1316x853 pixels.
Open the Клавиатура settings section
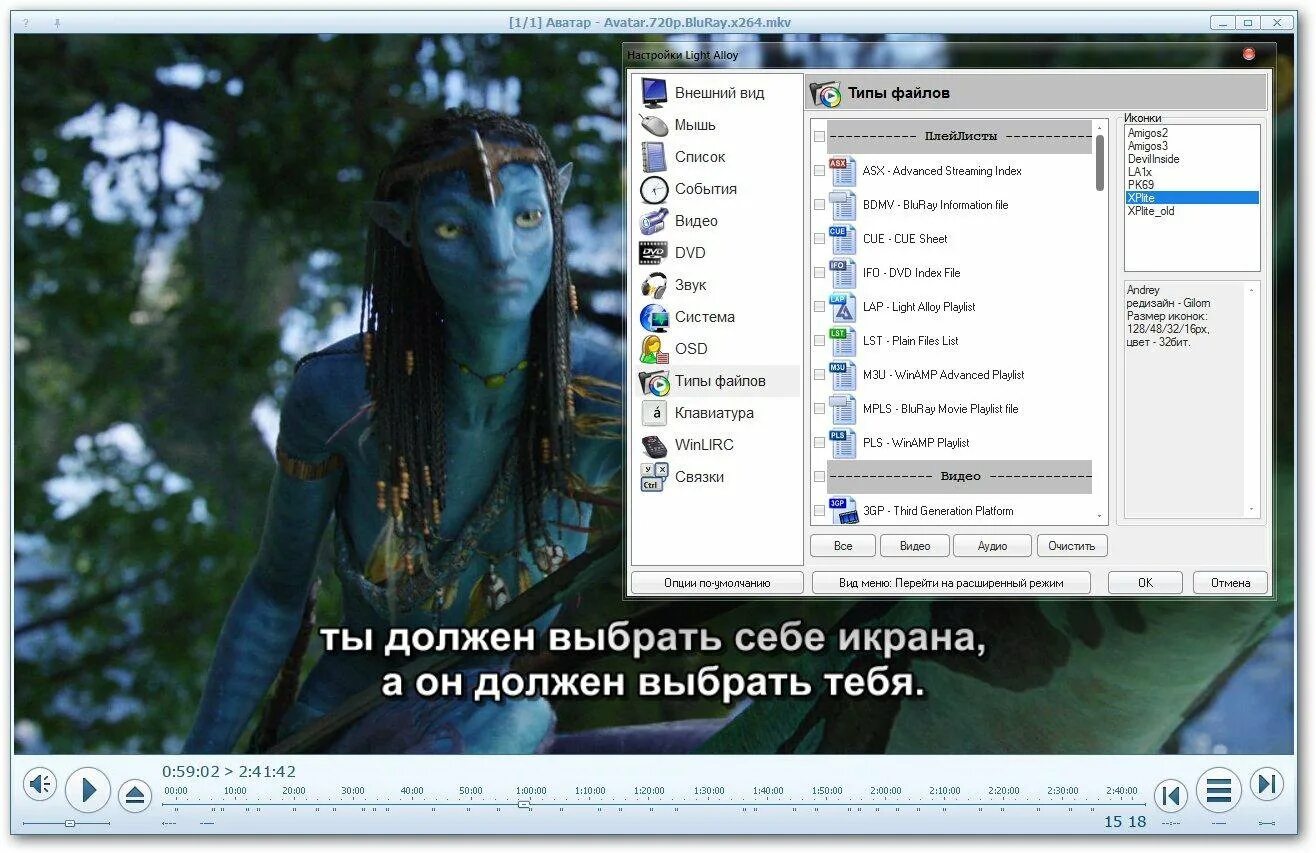(716, 413)
